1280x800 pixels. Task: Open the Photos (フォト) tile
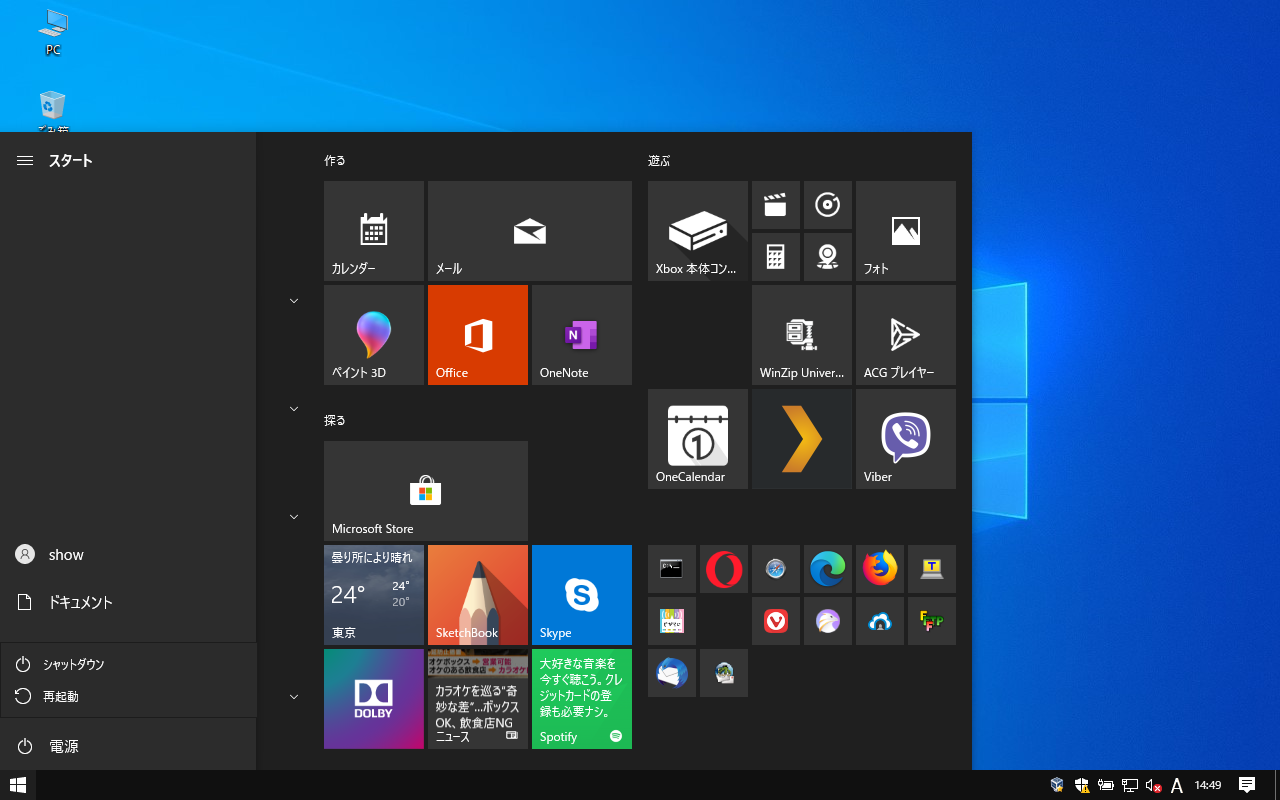pyautogui.click(x=906, y=231)
